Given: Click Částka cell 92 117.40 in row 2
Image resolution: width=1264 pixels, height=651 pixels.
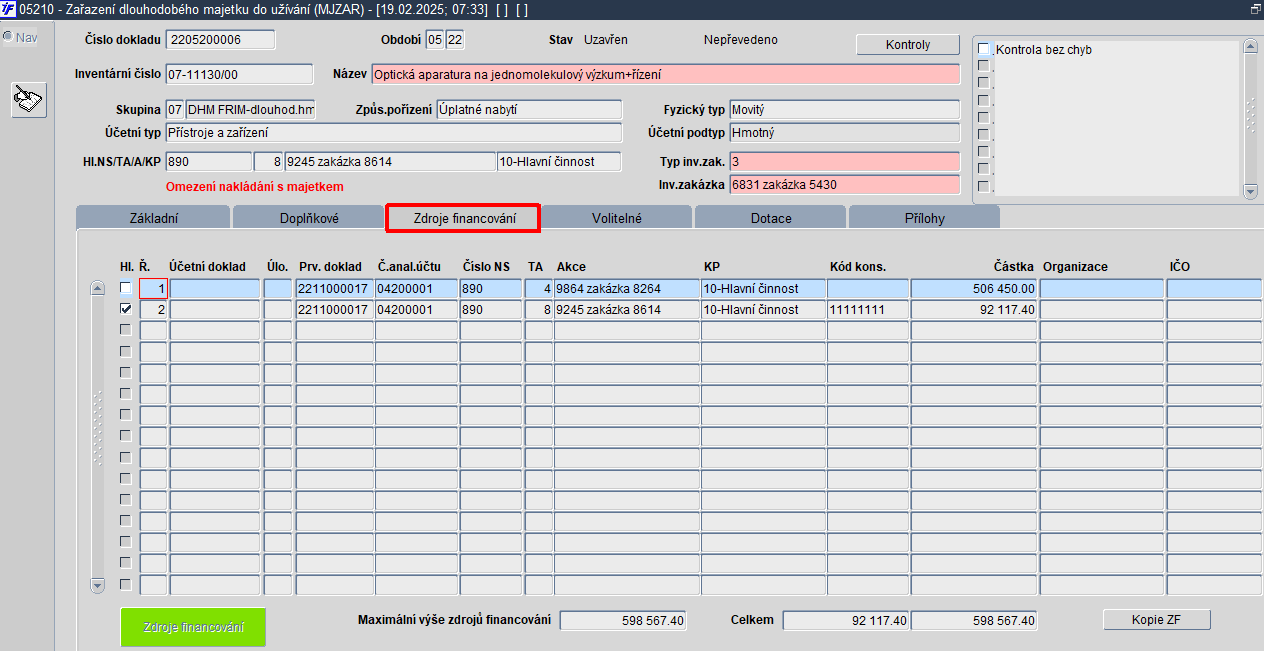Looking at the screenshot, I should [x=974, y=310].
